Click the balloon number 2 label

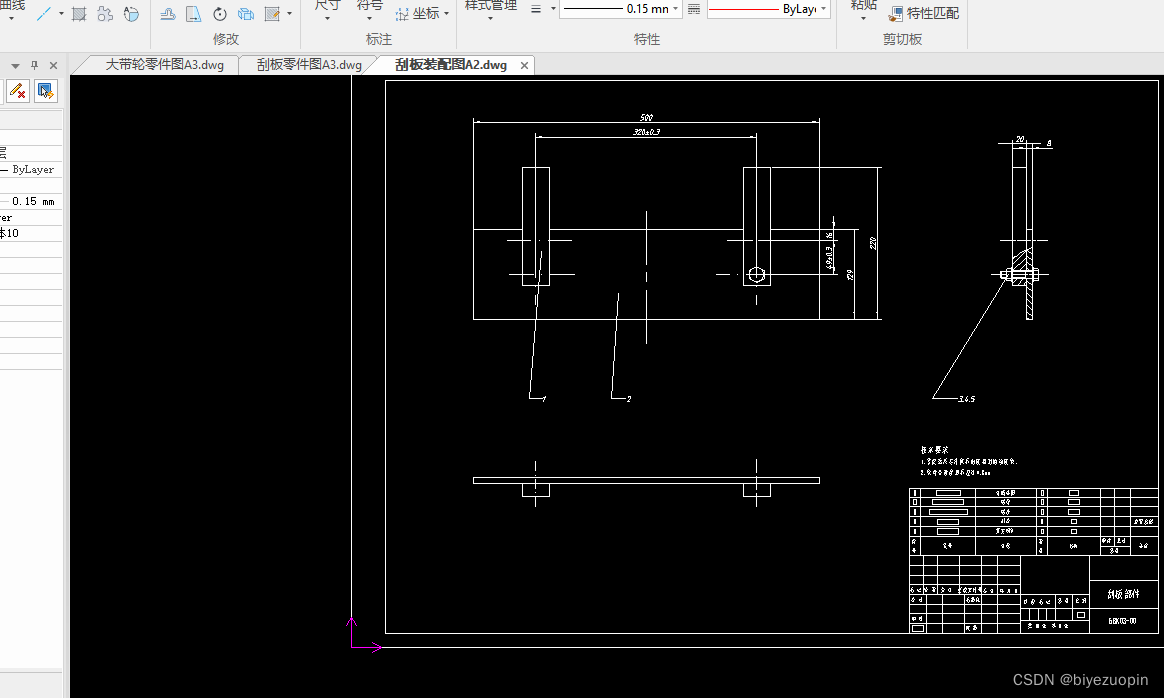pos(629,399)
